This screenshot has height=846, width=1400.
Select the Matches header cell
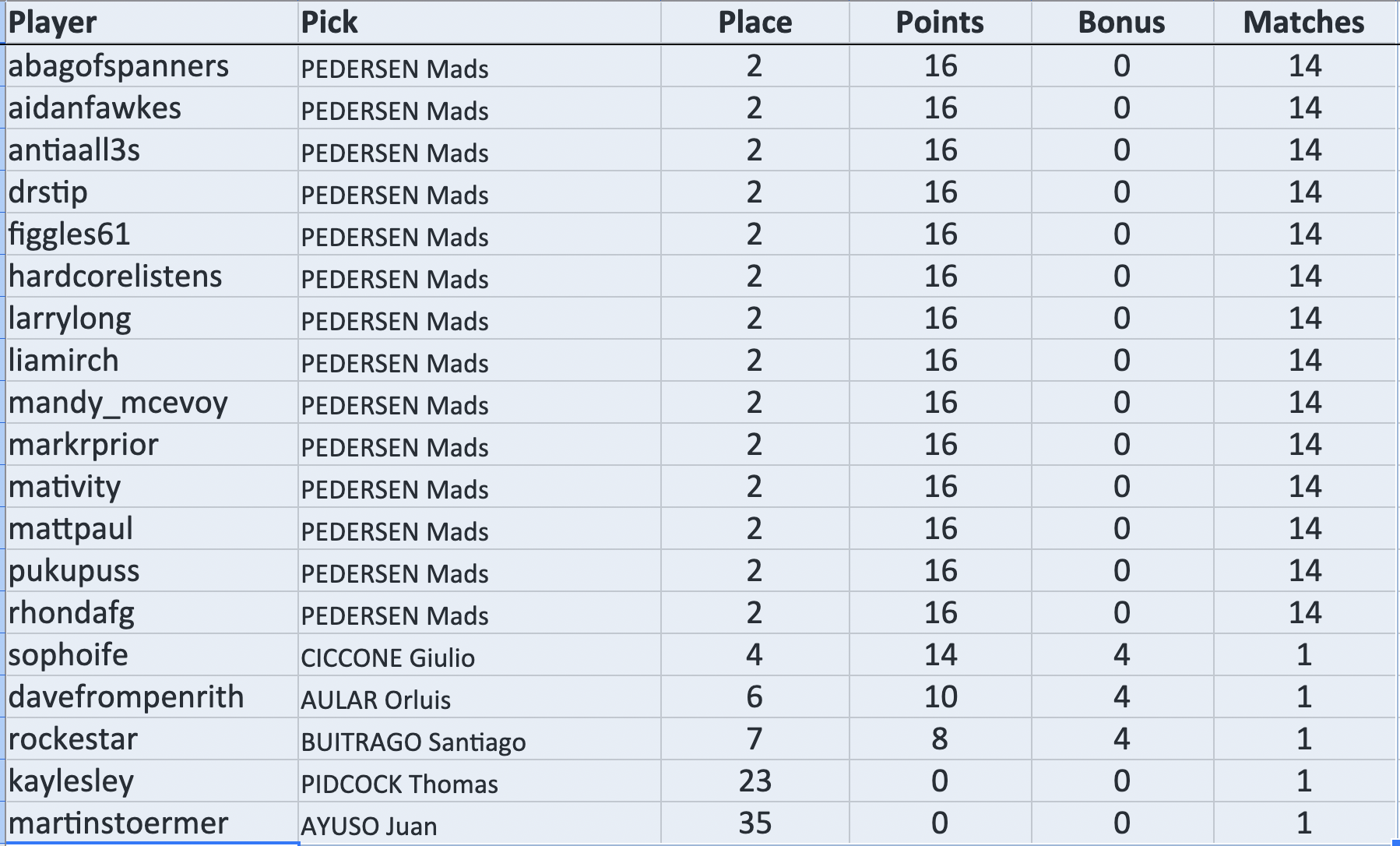(1303, 23)
